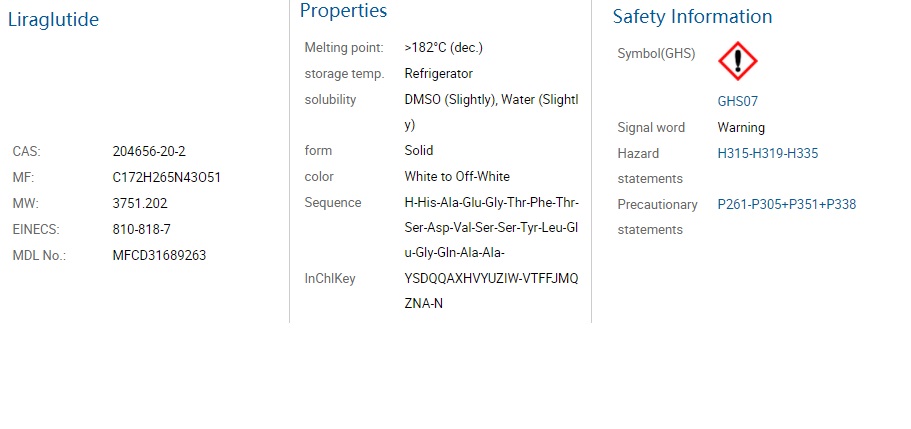Image resolution: width=911 pixels, height=429 pixels.
Task: Click the InChIKey value YSDQQAXHVYUZIW
Action: tap(492, 291)
